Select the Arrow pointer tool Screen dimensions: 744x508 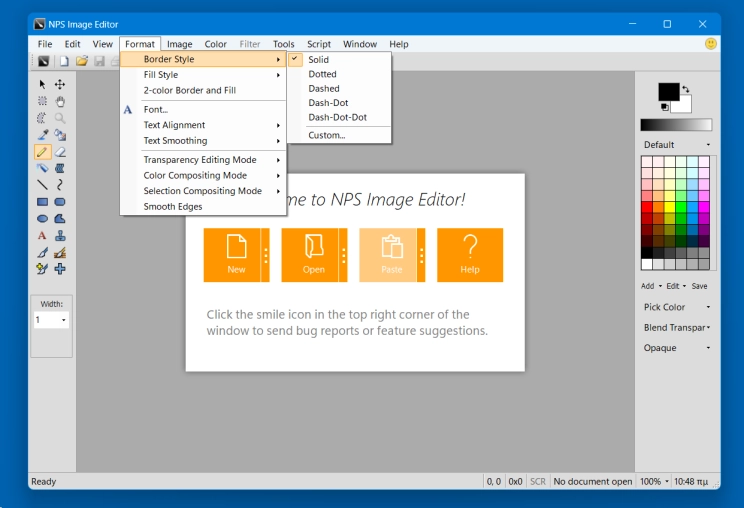(x=42, y=84)
